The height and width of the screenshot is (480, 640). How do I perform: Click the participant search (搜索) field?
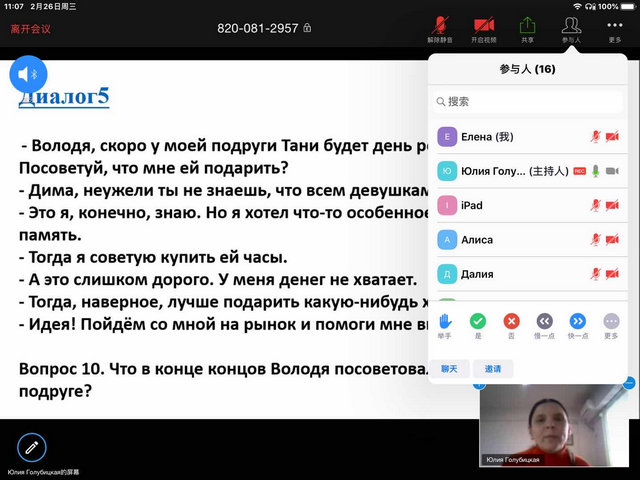coord(527,101)
